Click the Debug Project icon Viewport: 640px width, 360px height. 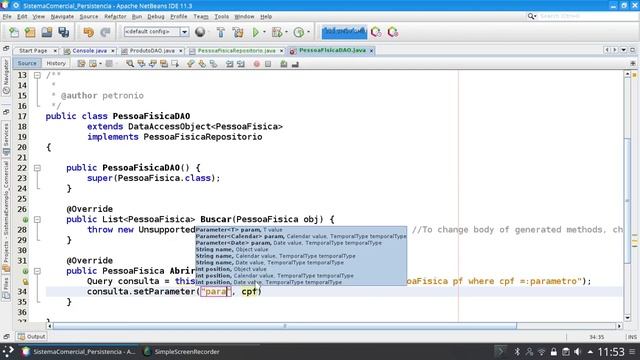(277, 32)
